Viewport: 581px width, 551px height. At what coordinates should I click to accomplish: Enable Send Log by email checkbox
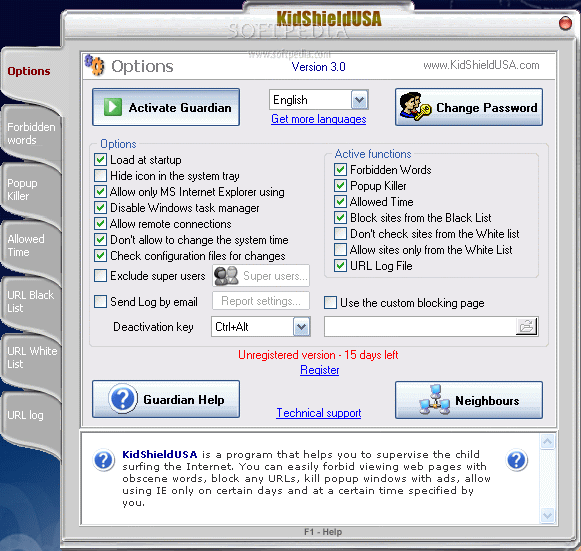(100, 302)
